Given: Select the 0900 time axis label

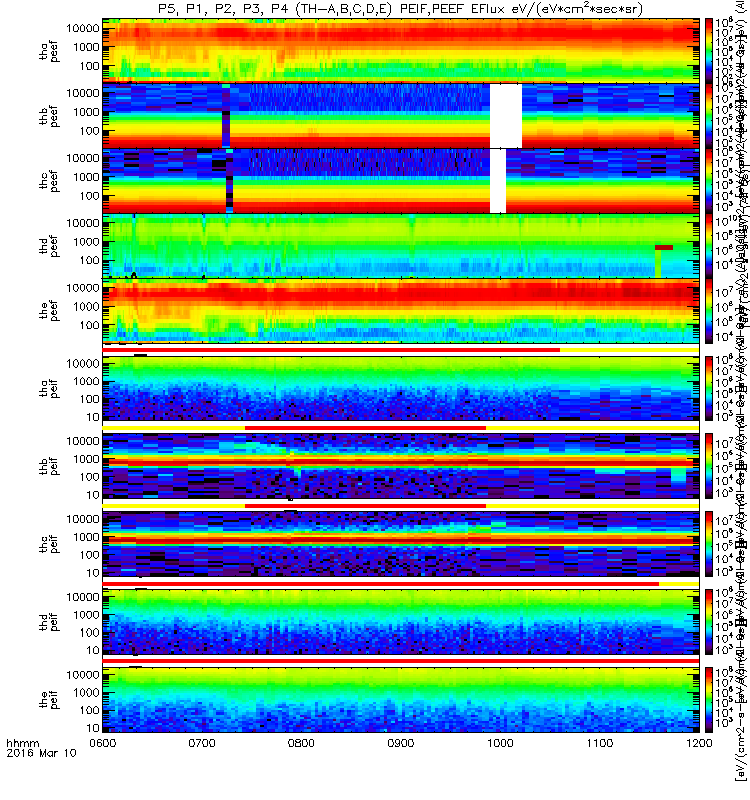Looking at the screenshot, I should pos(401,743).
